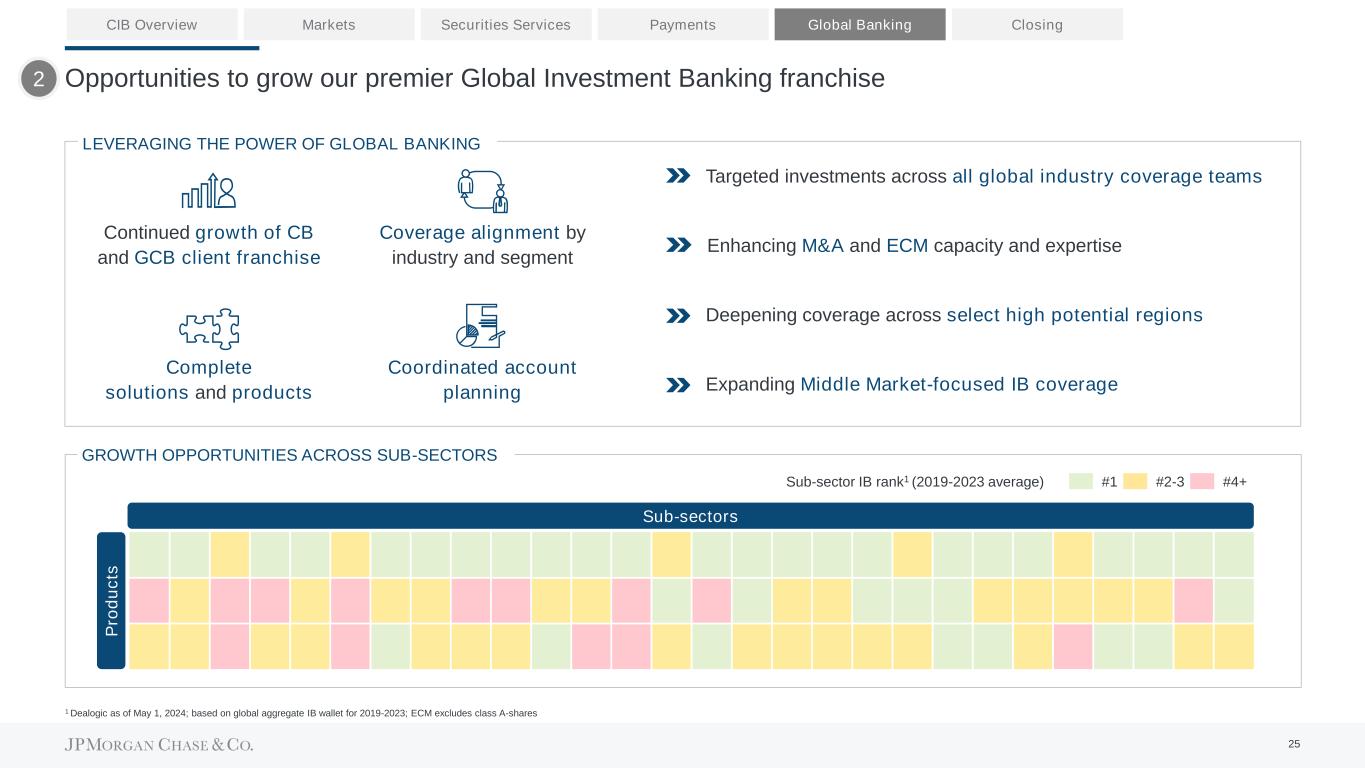
Task: Click the chevron beside Deepening coverage
Action: pyautogui.click(x=678, y=315)
